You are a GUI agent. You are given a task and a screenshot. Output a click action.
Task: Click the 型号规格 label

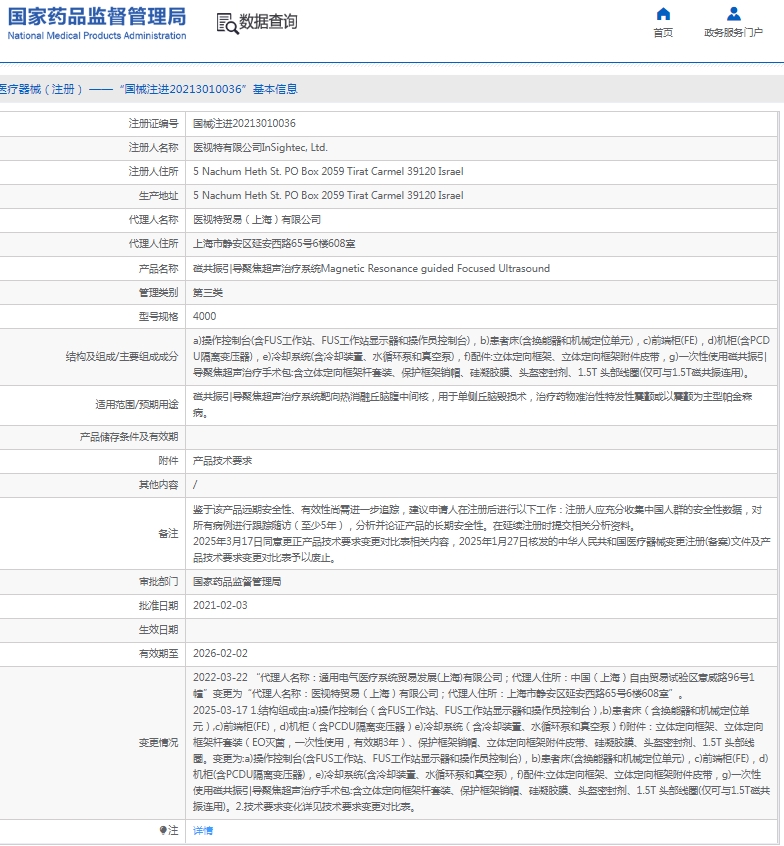tap(158, 316)
